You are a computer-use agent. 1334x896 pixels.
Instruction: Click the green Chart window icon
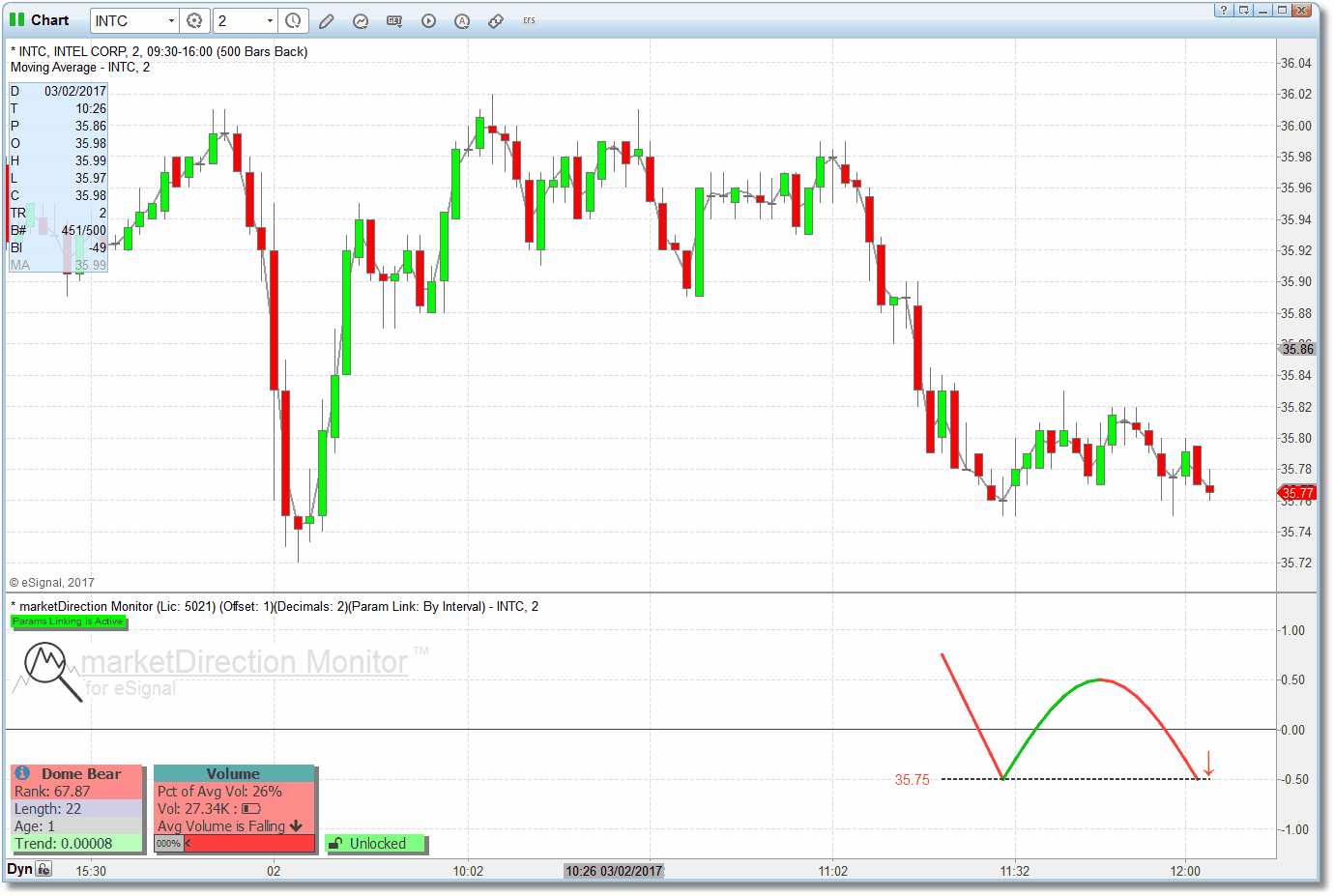16,19
